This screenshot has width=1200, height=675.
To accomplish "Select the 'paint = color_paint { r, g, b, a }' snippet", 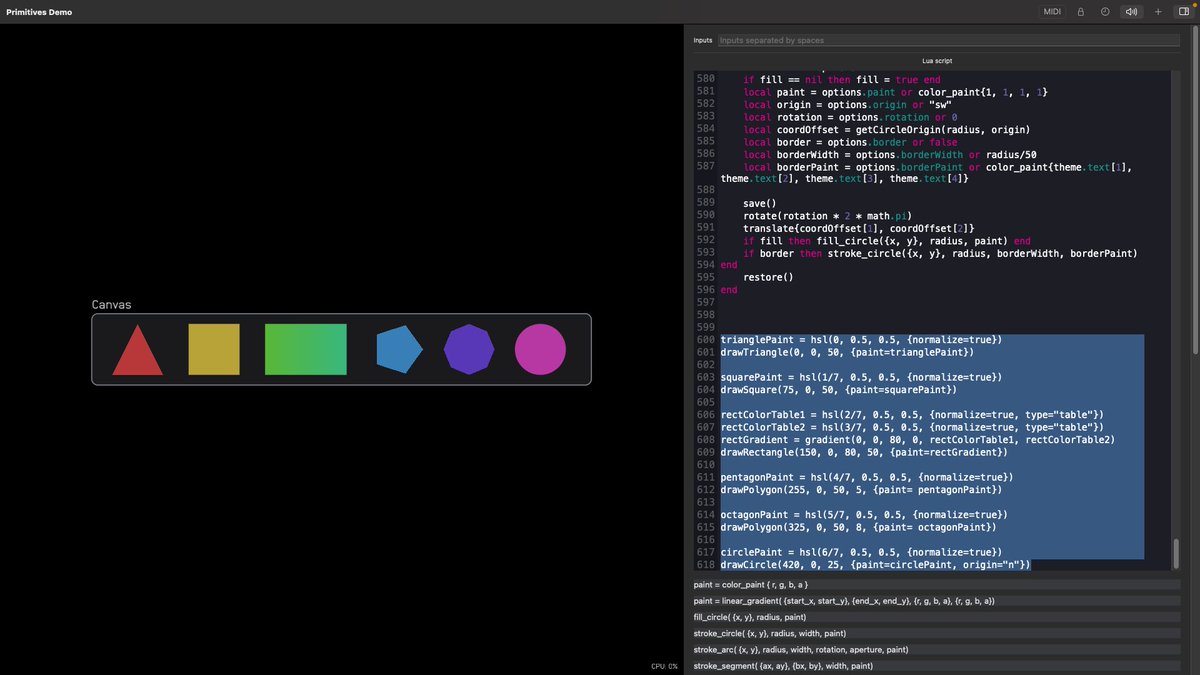I will (937, 585).
